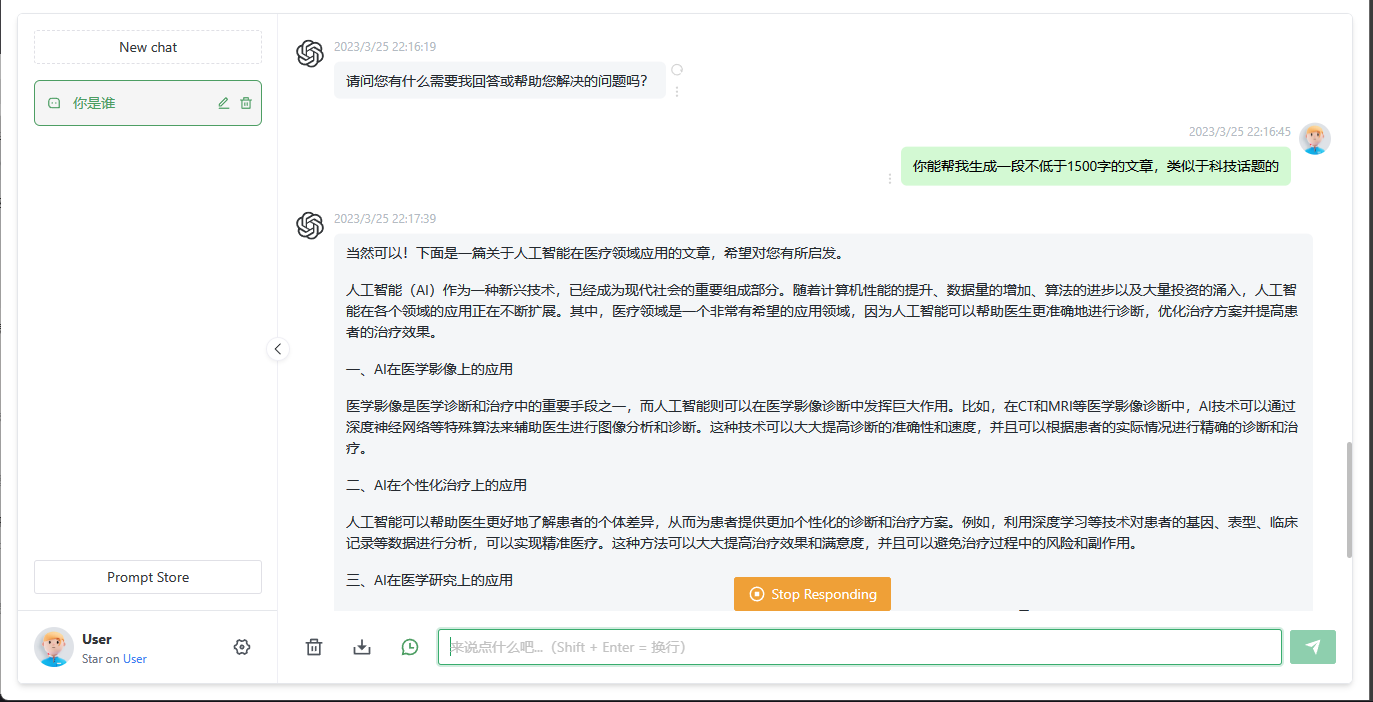Click the chat's vertical scrollbar thumb

[x=1349, y=500]
